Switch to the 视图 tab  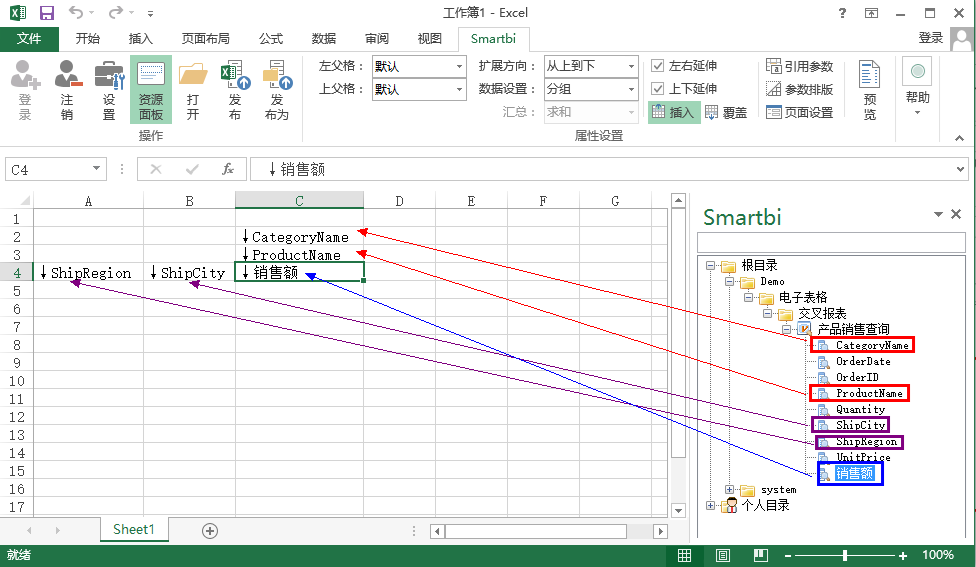tap(429, 39)
